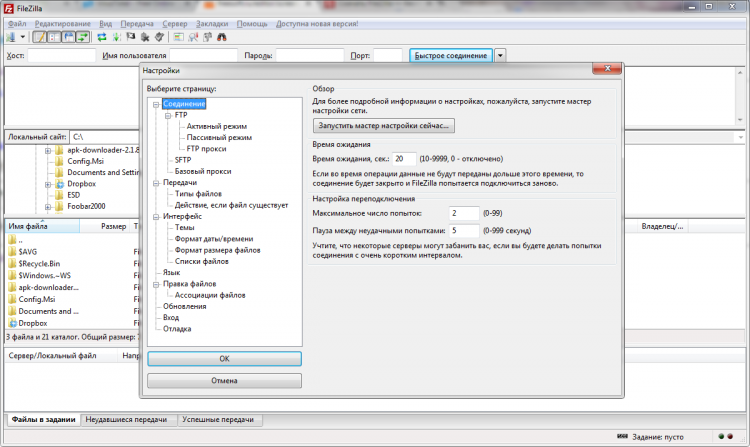
Task: Toggle local directory tree icon
Action: tap(55, 37)
